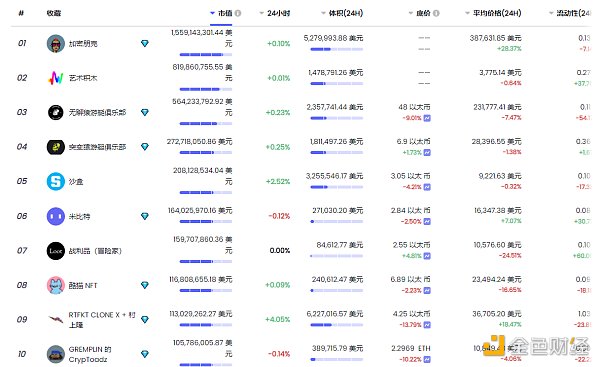Toggle the sort arrow before 平均价格(24H) header

pyautogui.click(x=467, y=13)
